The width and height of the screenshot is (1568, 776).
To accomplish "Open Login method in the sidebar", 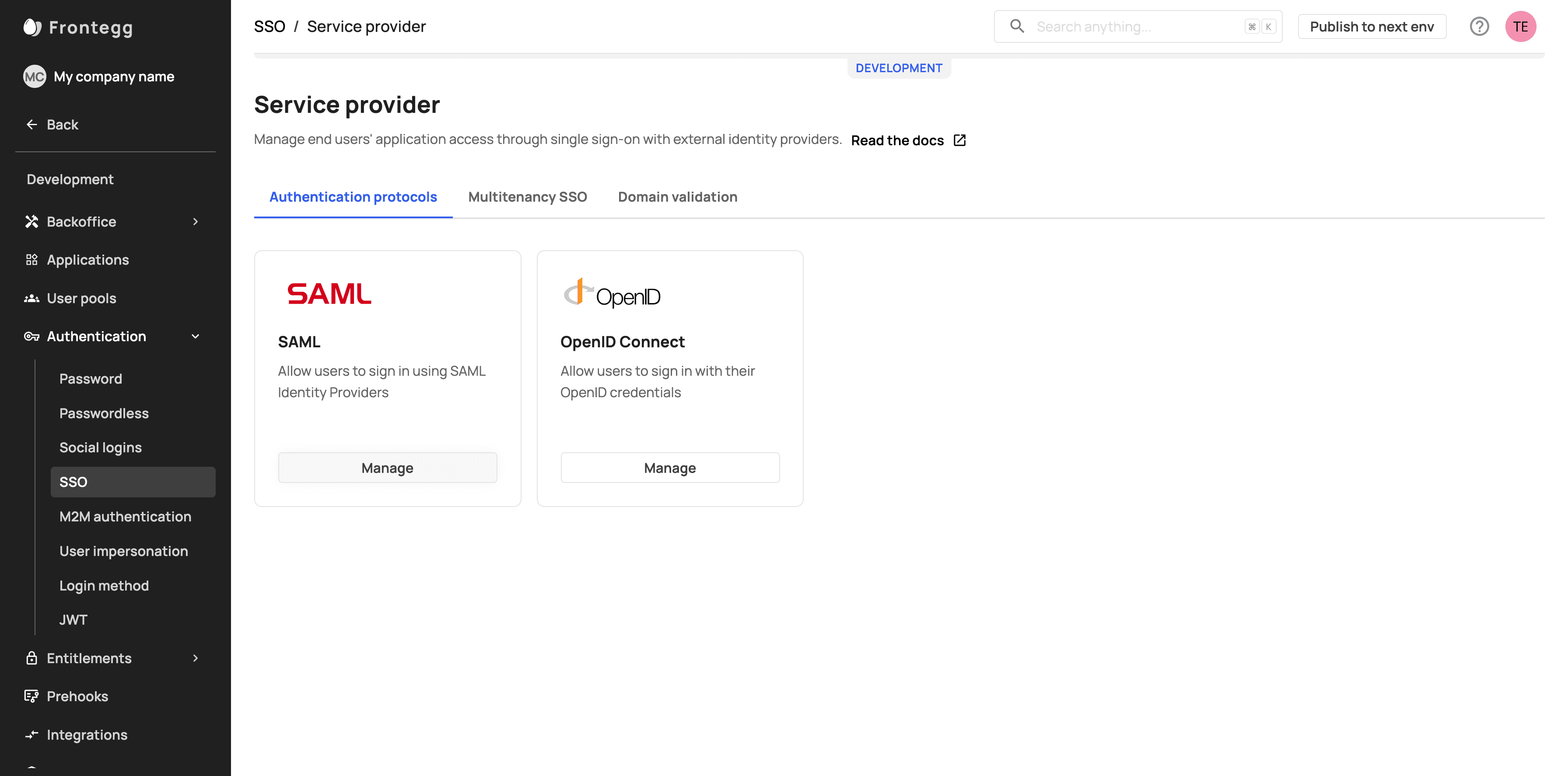I will 104,586.
